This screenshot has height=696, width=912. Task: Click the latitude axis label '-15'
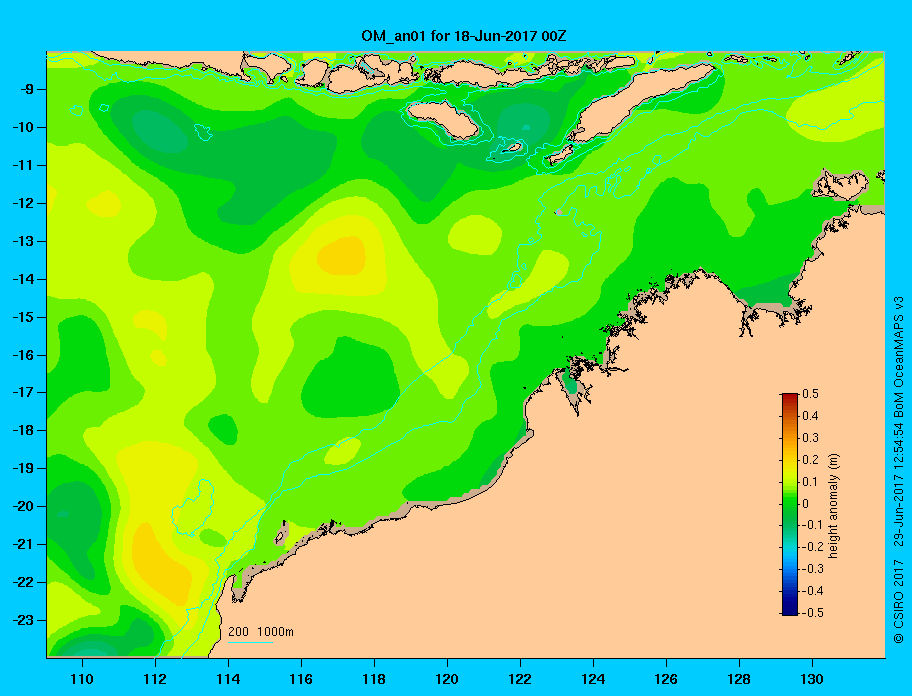(24, 317)
